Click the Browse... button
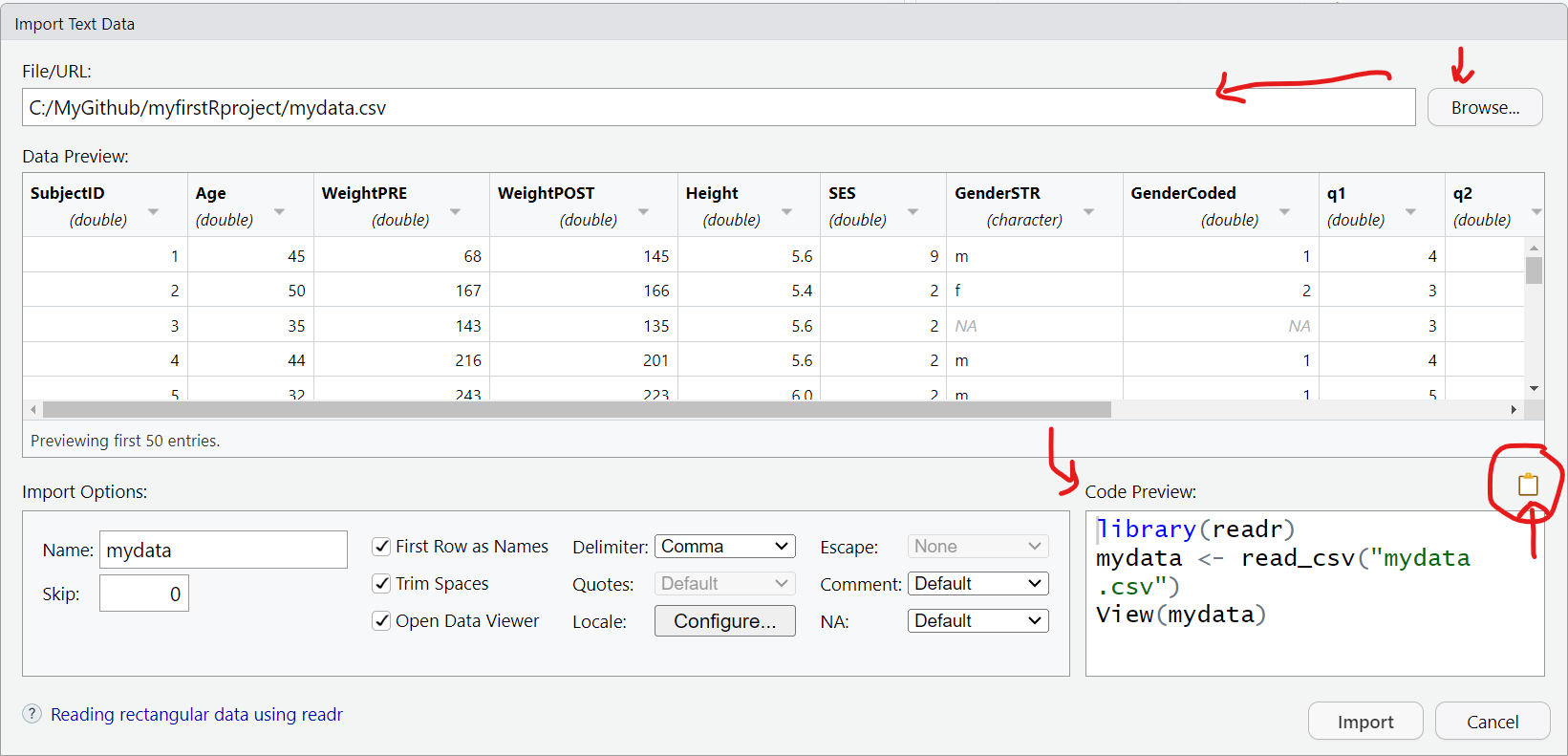The width and height of the screenshot is (1568, 756). click(1485, 108)
